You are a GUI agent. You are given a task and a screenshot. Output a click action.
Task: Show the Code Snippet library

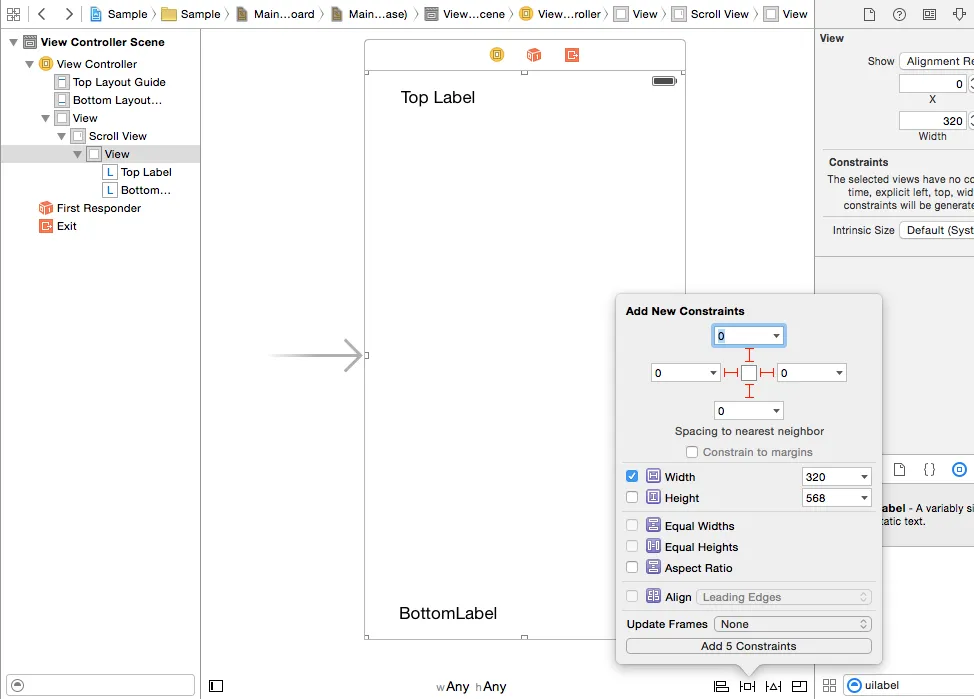pyautogui.click(x=929, y=470)
